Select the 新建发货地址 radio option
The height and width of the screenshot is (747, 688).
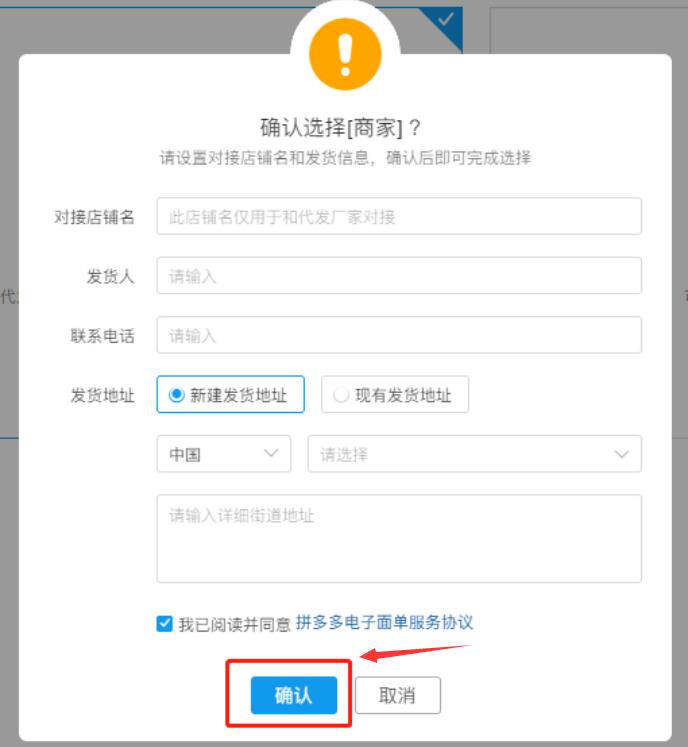[x=177, y=395]
